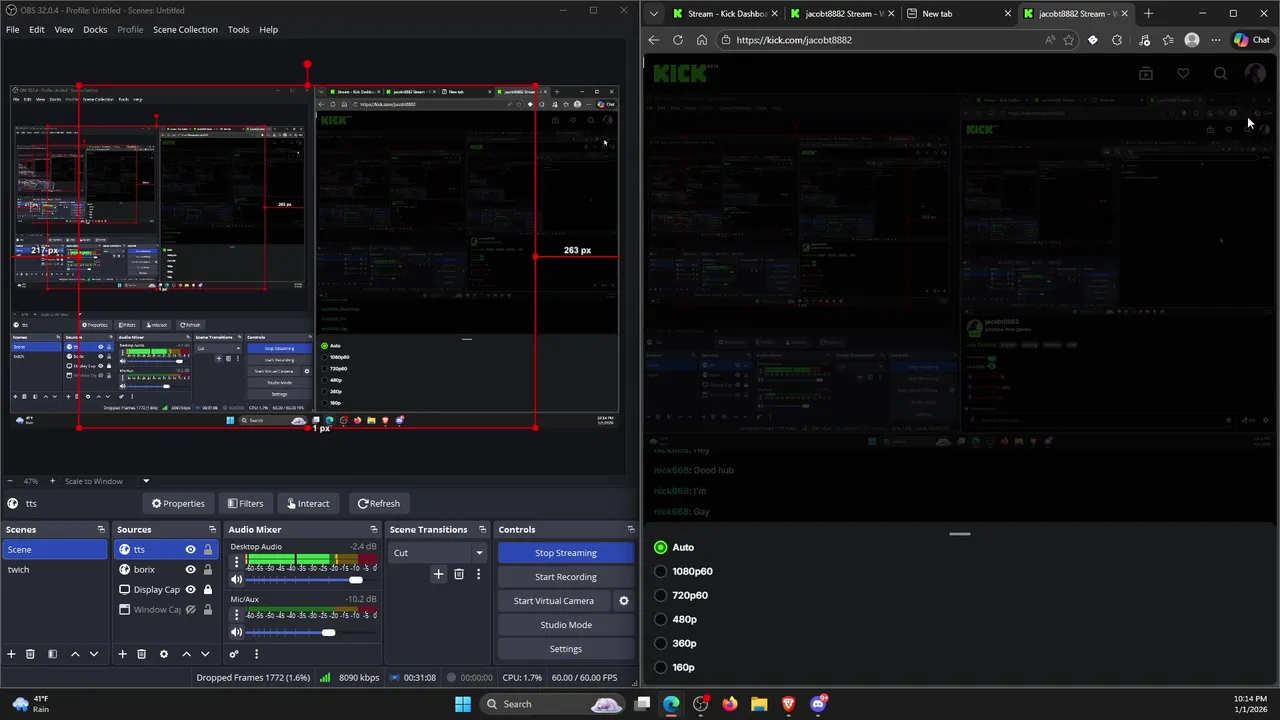Move source down in Sources panel
Image resolution: width=1280 pixels, height=720 pixels.
(x=205, y=654)
